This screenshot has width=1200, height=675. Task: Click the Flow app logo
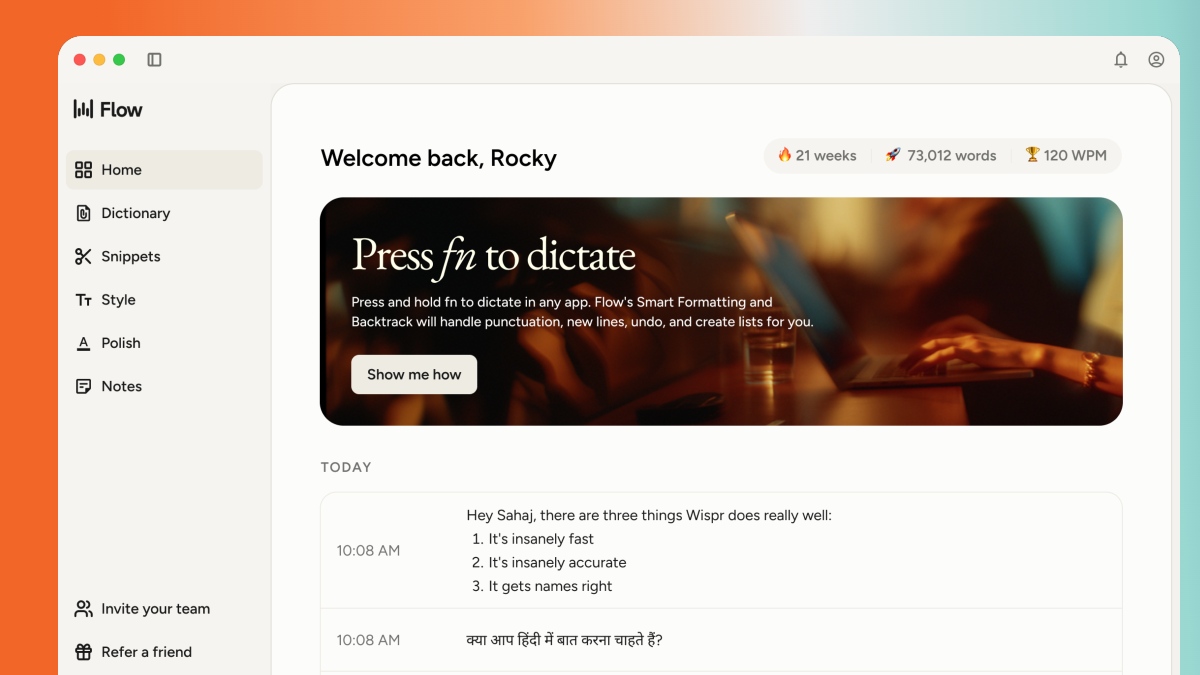coord(106,109)
